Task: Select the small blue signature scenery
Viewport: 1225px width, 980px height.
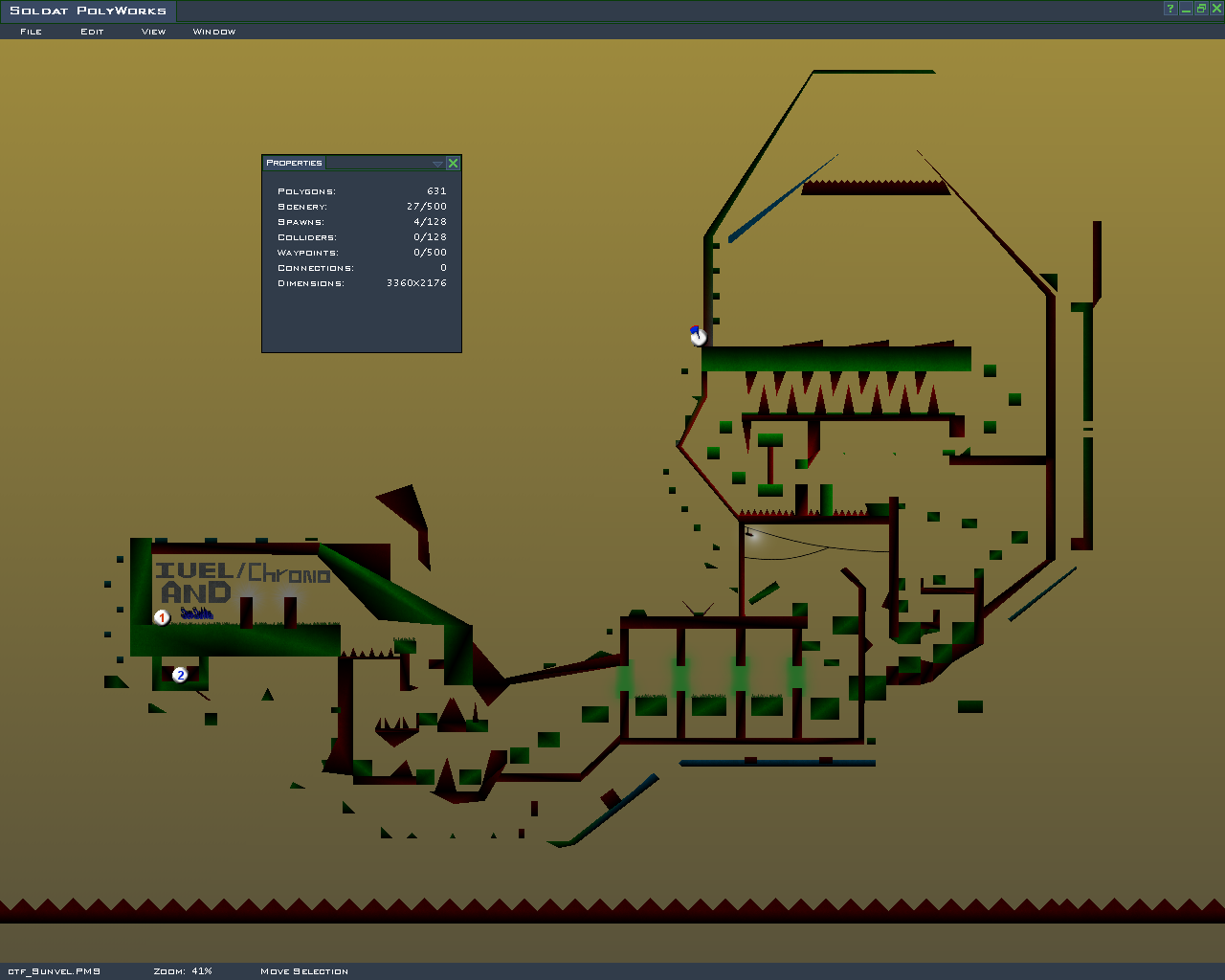Action: click(196, 613)
